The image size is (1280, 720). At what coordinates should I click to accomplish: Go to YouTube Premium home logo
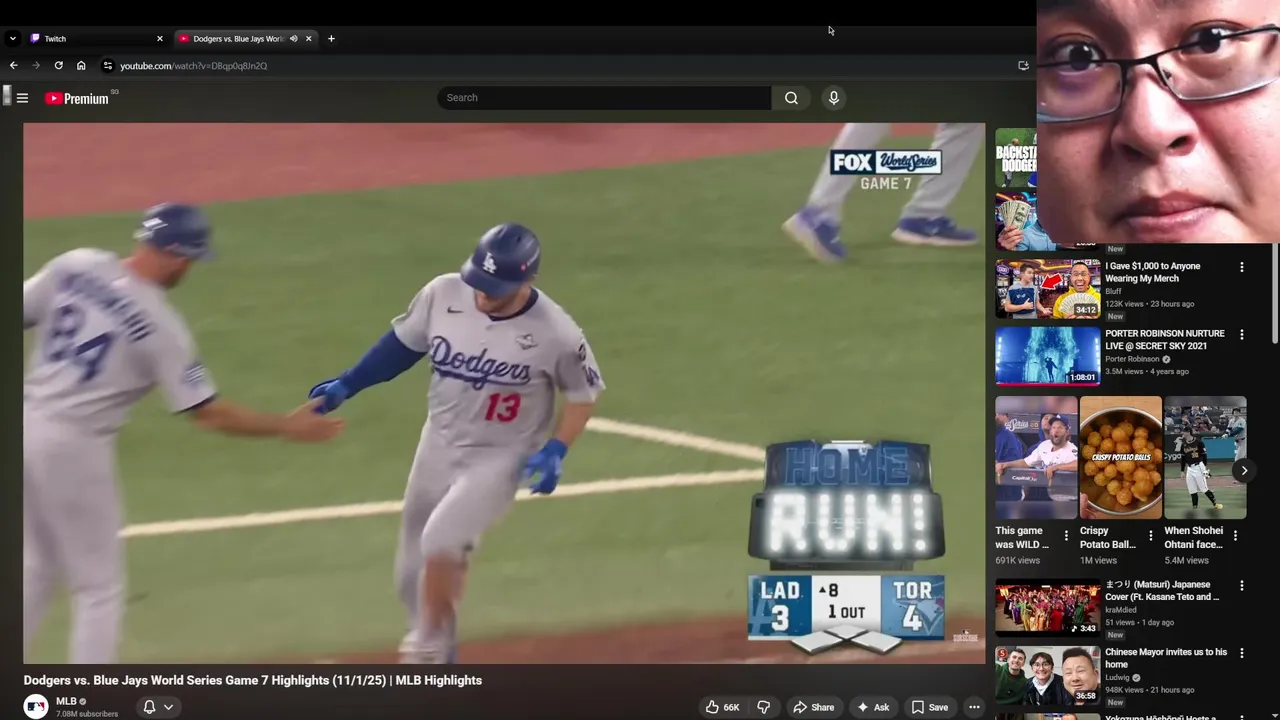click(77, 98)
